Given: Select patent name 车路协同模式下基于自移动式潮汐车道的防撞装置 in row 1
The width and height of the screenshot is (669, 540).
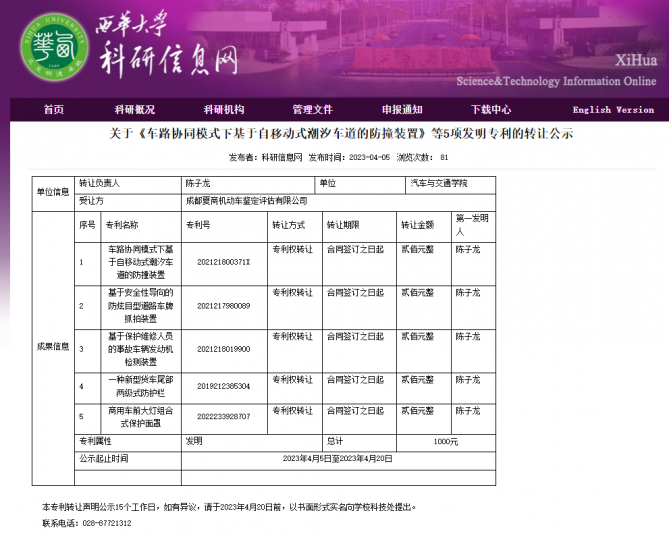Looking at the screenshot, I should point(140,262).
